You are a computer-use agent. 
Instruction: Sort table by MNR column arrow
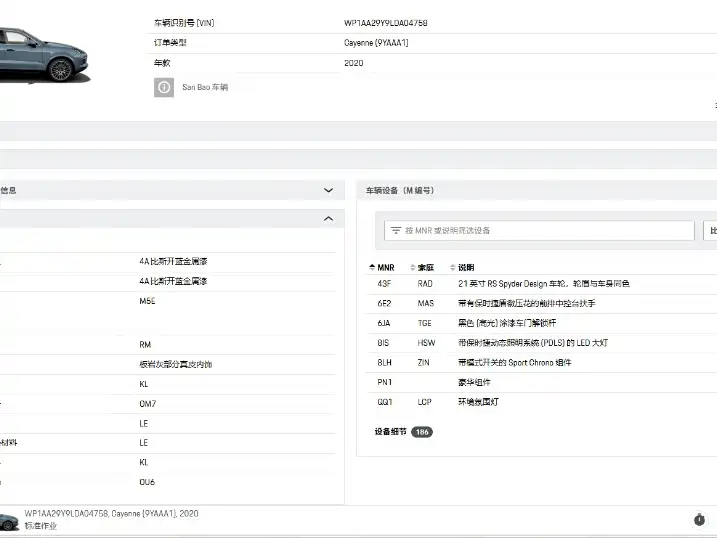(x=372, y=267)
